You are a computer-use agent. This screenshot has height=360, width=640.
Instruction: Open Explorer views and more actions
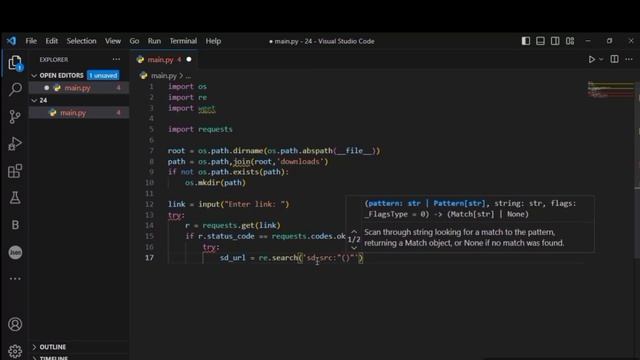coord(116,60)
